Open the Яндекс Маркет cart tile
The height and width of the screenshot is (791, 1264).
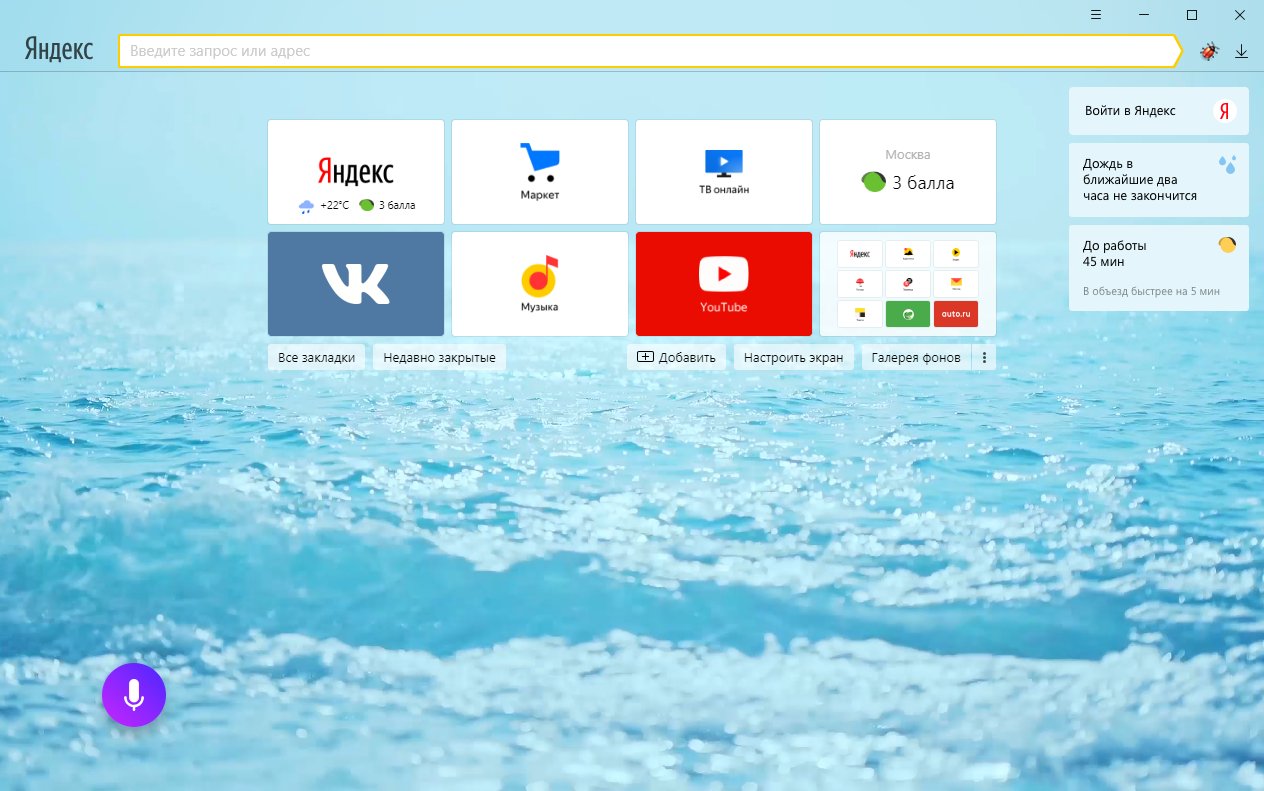tap(540, 172)
